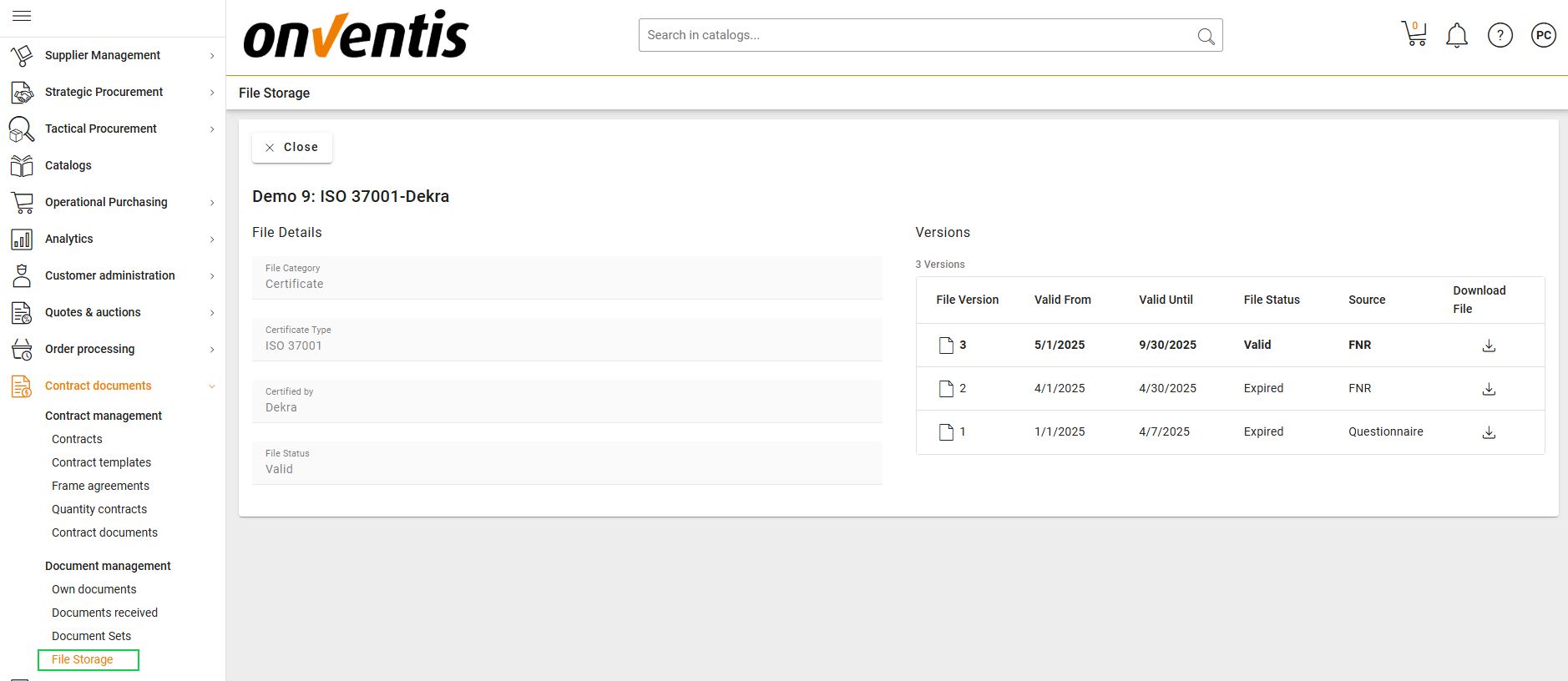Click the search magnifier icon

(1206, 36)
